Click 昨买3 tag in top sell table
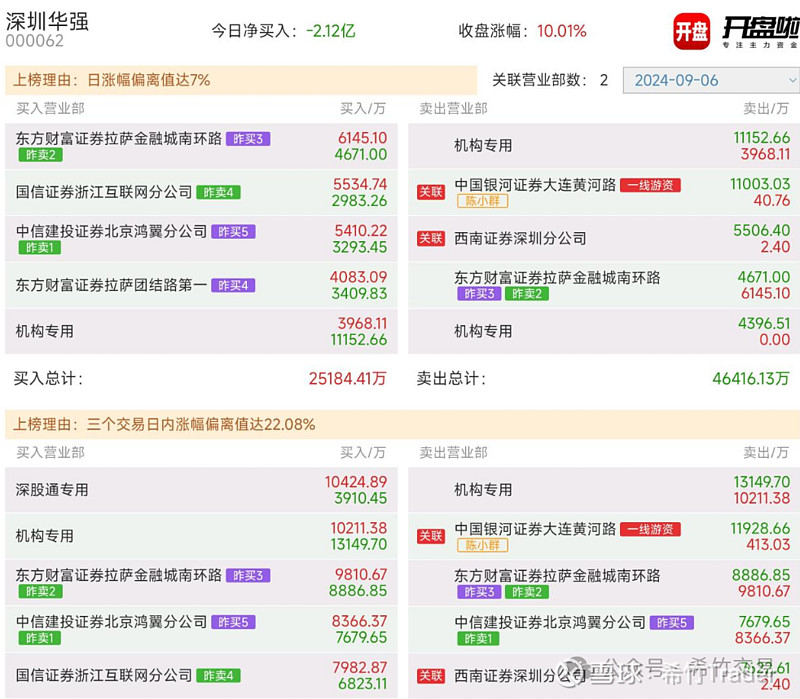800x699 pixels. click(x=479, y=294)
